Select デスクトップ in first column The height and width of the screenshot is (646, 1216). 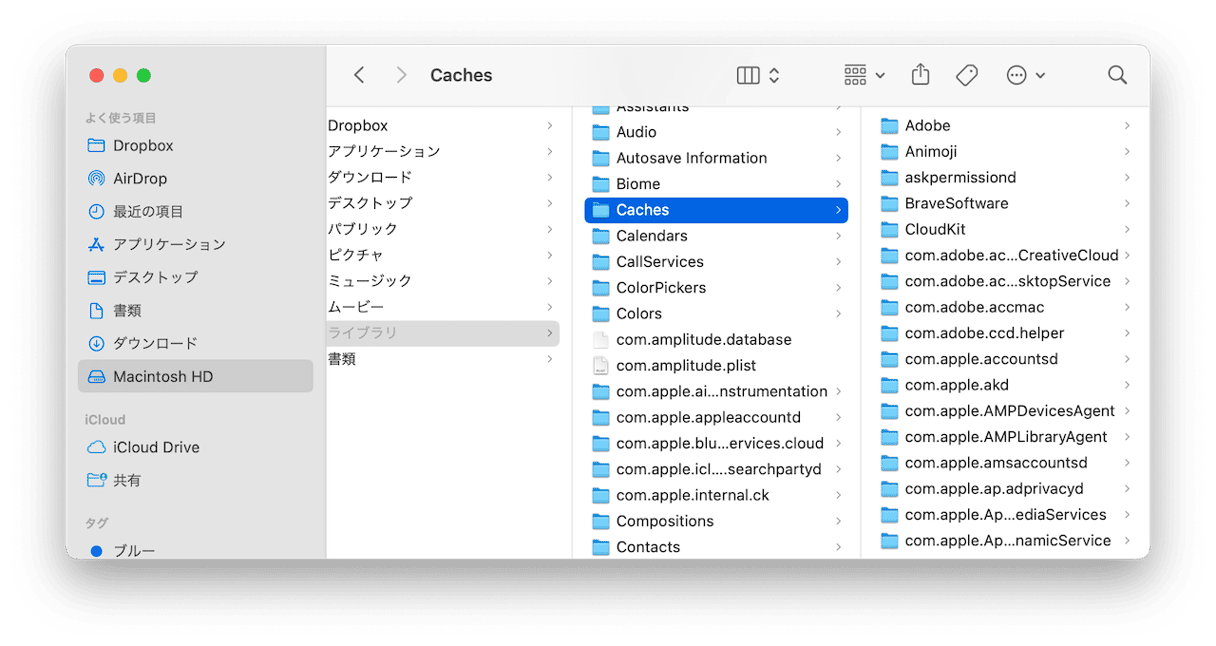[443, 203]
